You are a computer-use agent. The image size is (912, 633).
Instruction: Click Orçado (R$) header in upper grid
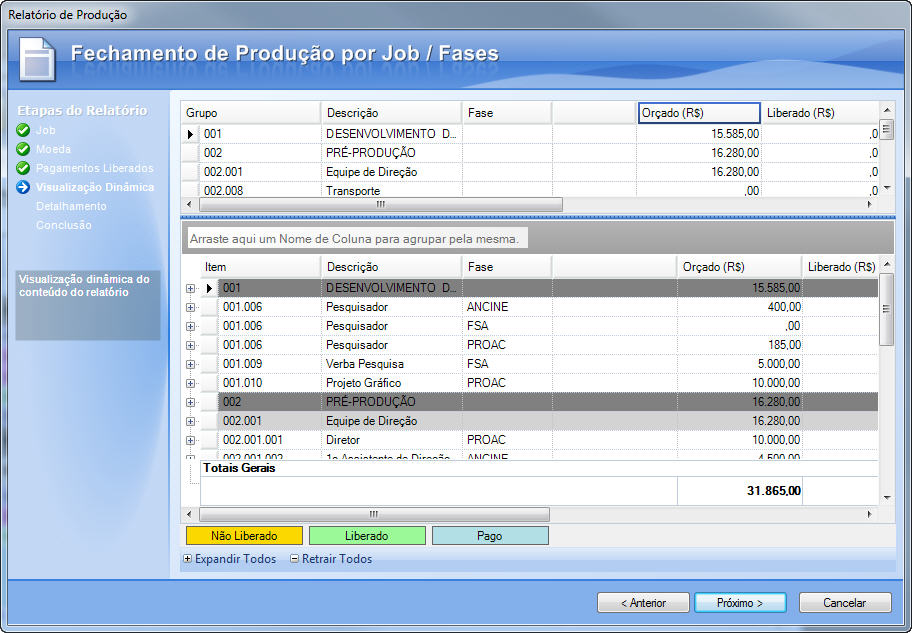point(699,113)
